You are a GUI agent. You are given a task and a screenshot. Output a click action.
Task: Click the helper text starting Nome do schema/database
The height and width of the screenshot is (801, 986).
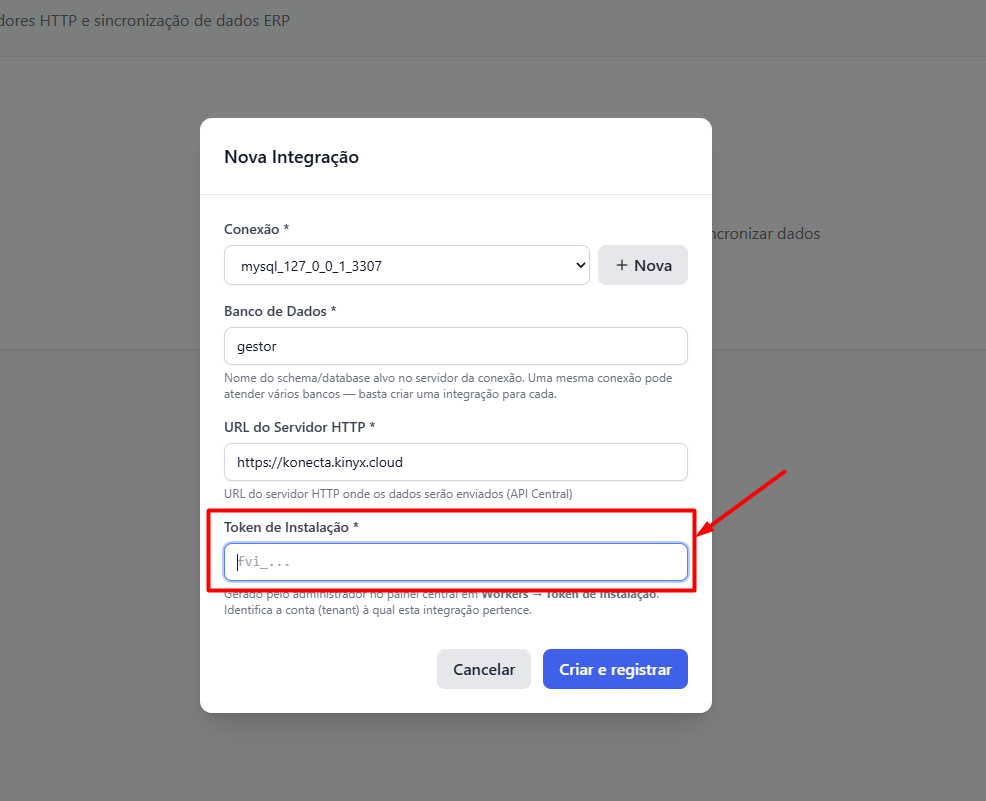point(448,386)
